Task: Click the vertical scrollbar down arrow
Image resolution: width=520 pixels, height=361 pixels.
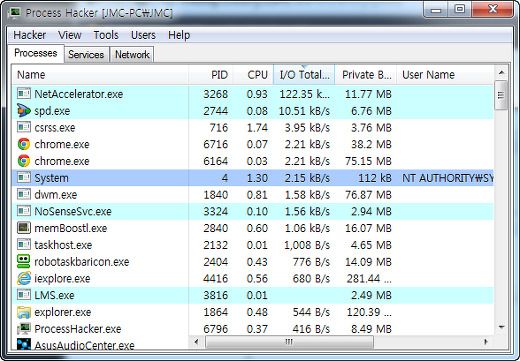Action: 501,327
